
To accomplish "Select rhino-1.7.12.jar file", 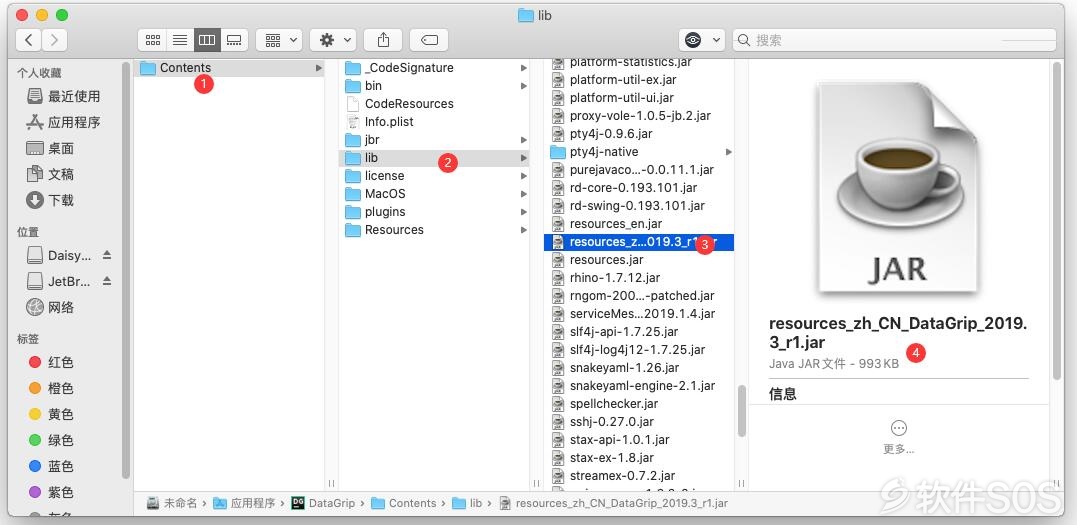I will (639, 278).
